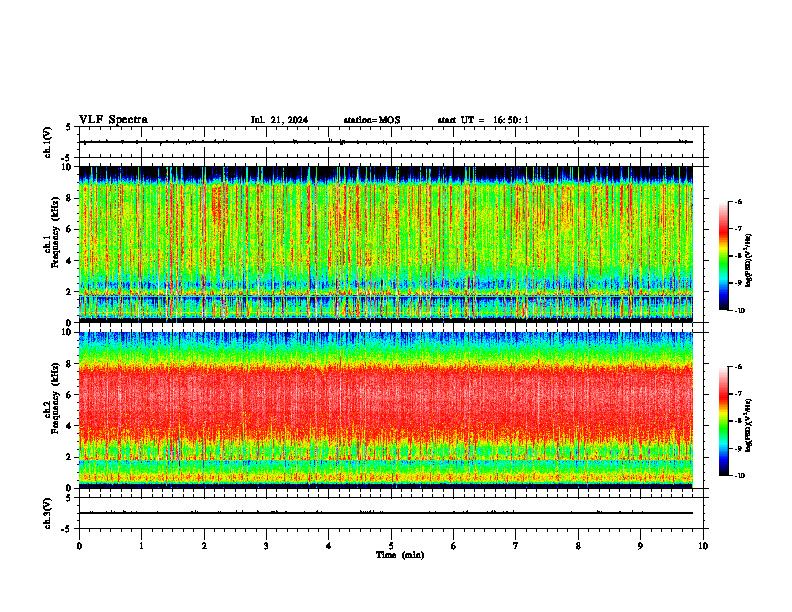Click the time axis tick label "2"
Image resolution: width=792 pixels, height=612 pixels.
(204, 546)
